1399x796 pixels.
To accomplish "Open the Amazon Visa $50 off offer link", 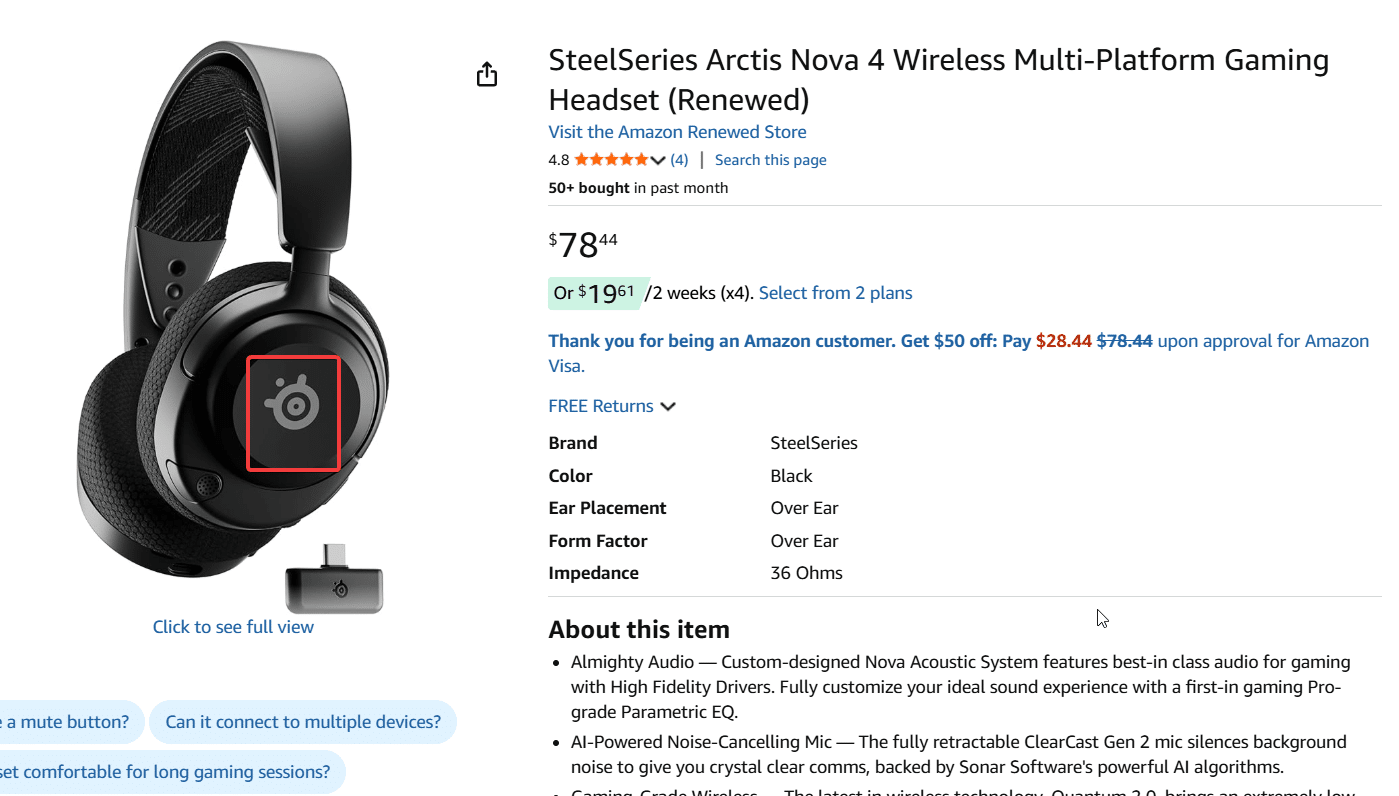I will 958,342.
